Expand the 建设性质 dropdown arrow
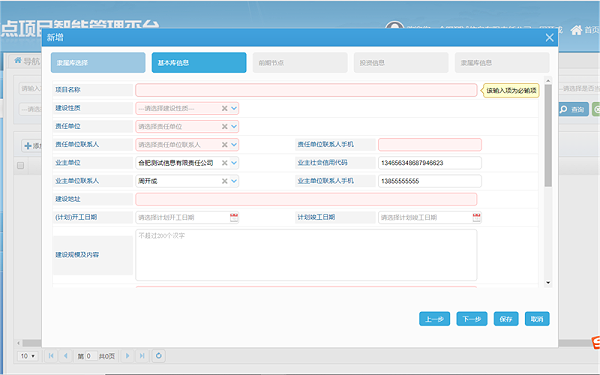The image size is (600, 375). [x=234, y=108]
